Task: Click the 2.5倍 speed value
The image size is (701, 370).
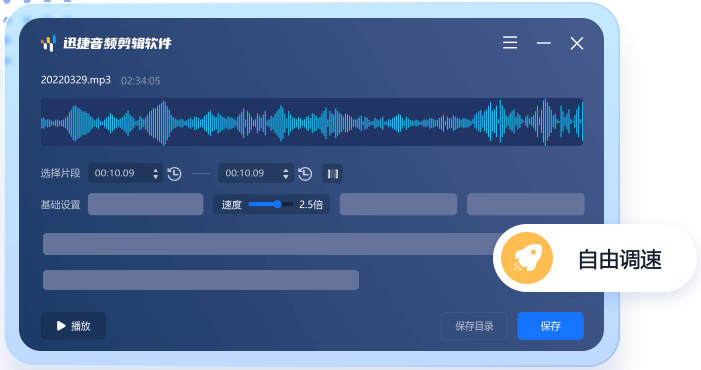Action: pyautogui.click(x=311, y=205)
